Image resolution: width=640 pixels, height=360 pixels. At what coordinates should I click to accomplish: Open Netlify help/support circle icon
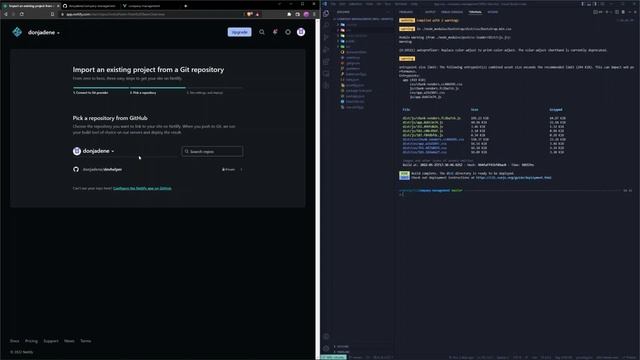(288, 32)
